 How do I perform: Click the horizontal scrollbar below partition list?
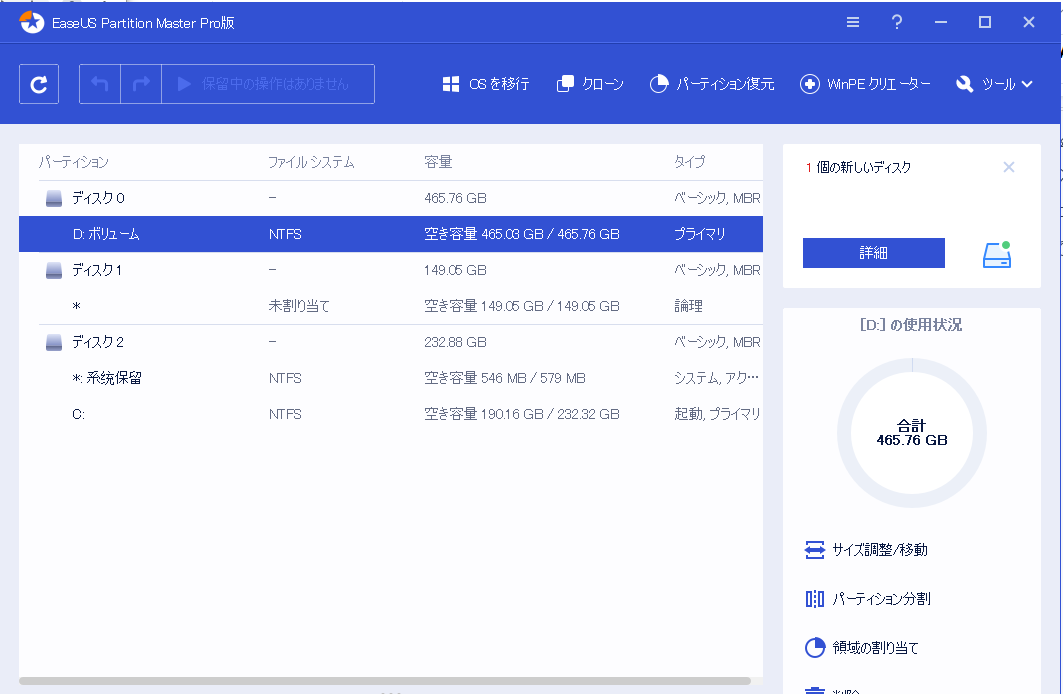tap(390, 681)
